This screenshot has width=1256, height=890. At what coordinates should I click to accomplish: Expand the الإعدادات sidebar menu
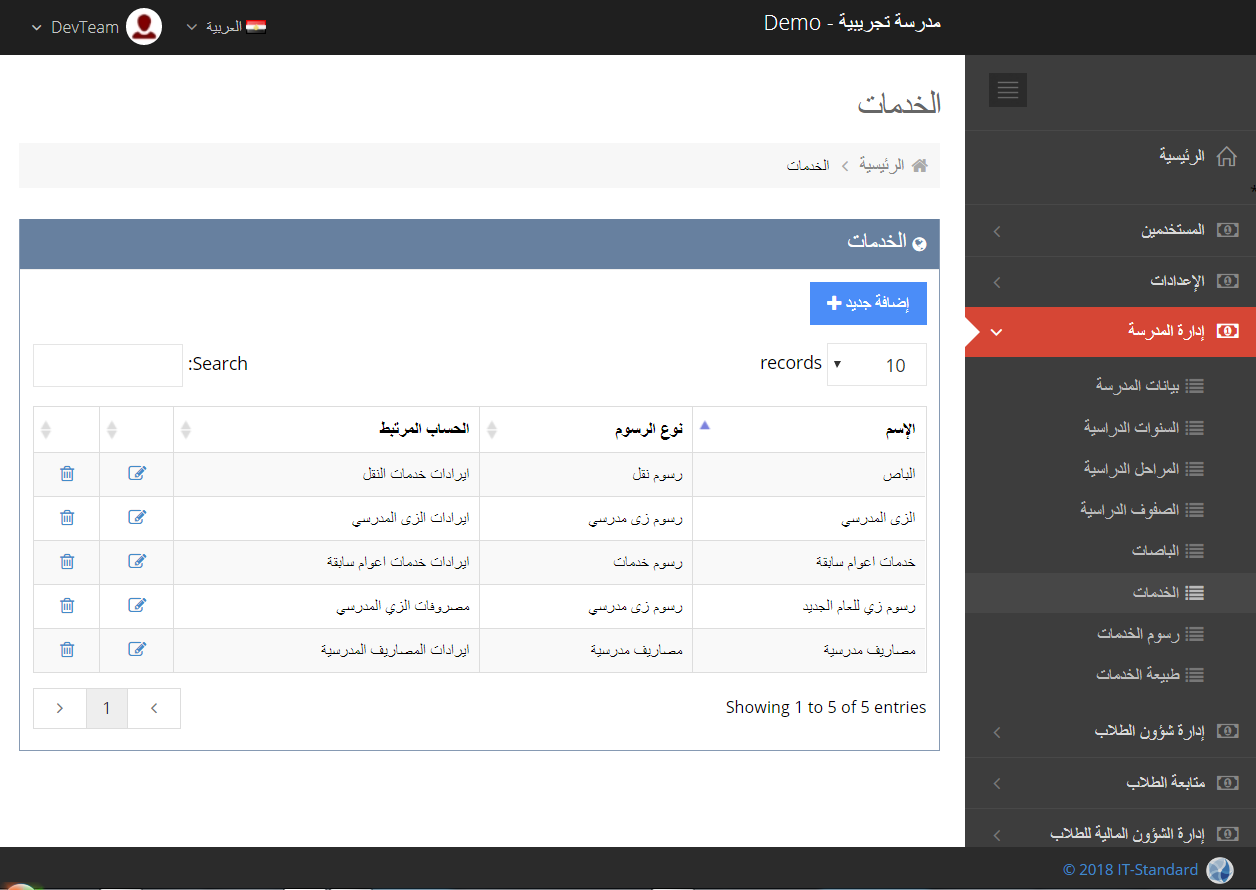click(1110, 281)
